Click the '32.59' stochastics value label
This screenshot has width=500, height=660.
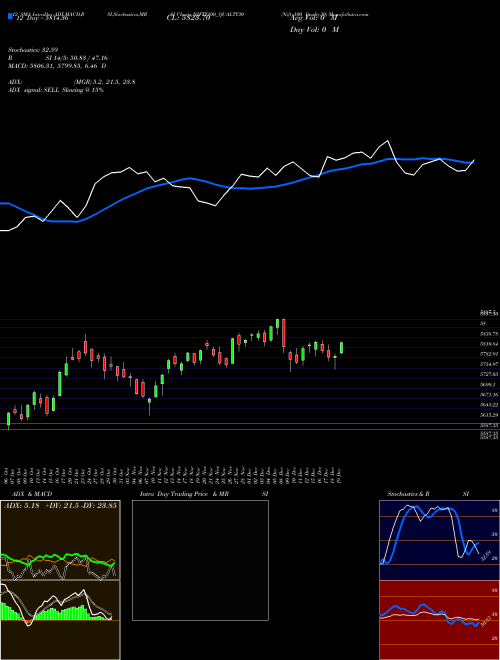(x=485, y=555)
